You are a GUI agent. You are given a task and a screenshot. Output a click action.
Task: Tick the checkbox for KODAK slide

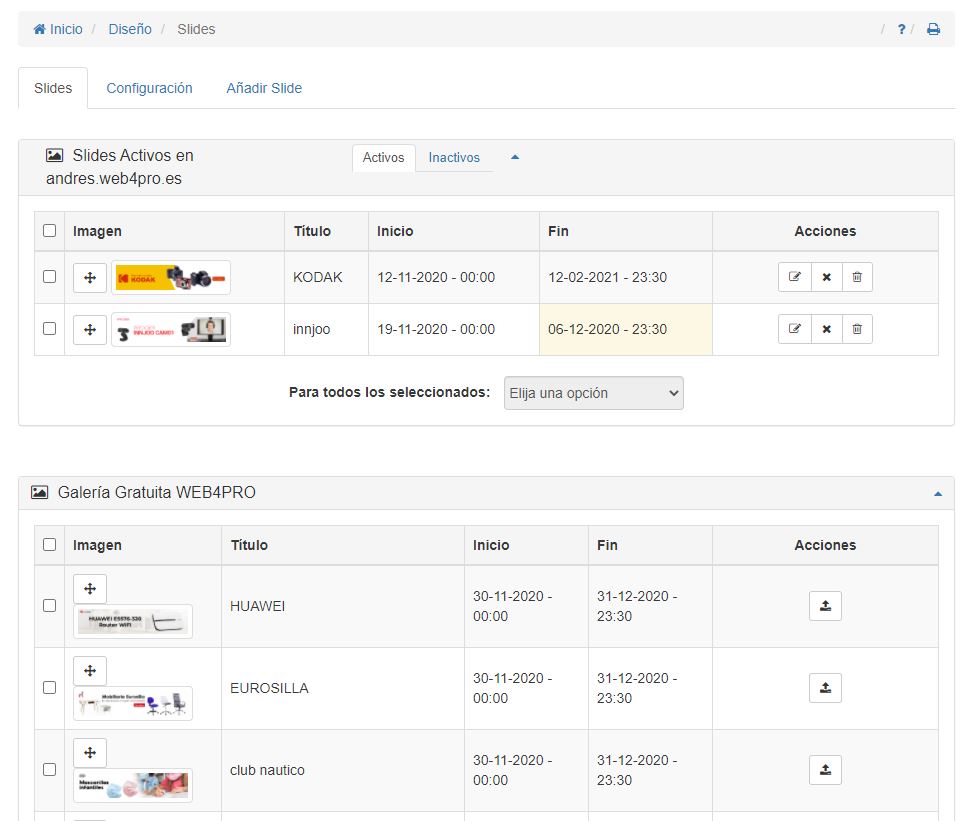[49, 277]
